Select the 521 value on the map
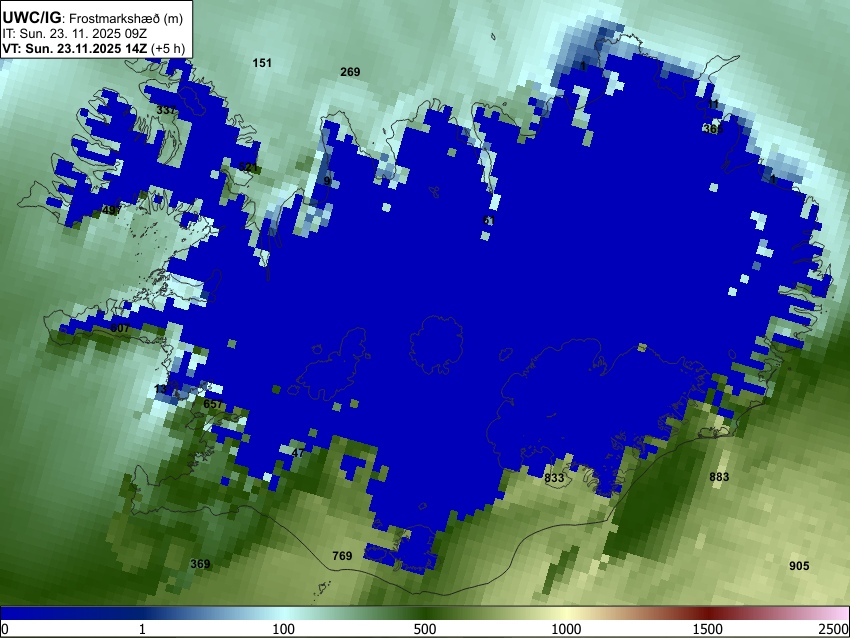The height and width of the screenshot is (638, 850). tap(248, 167)
